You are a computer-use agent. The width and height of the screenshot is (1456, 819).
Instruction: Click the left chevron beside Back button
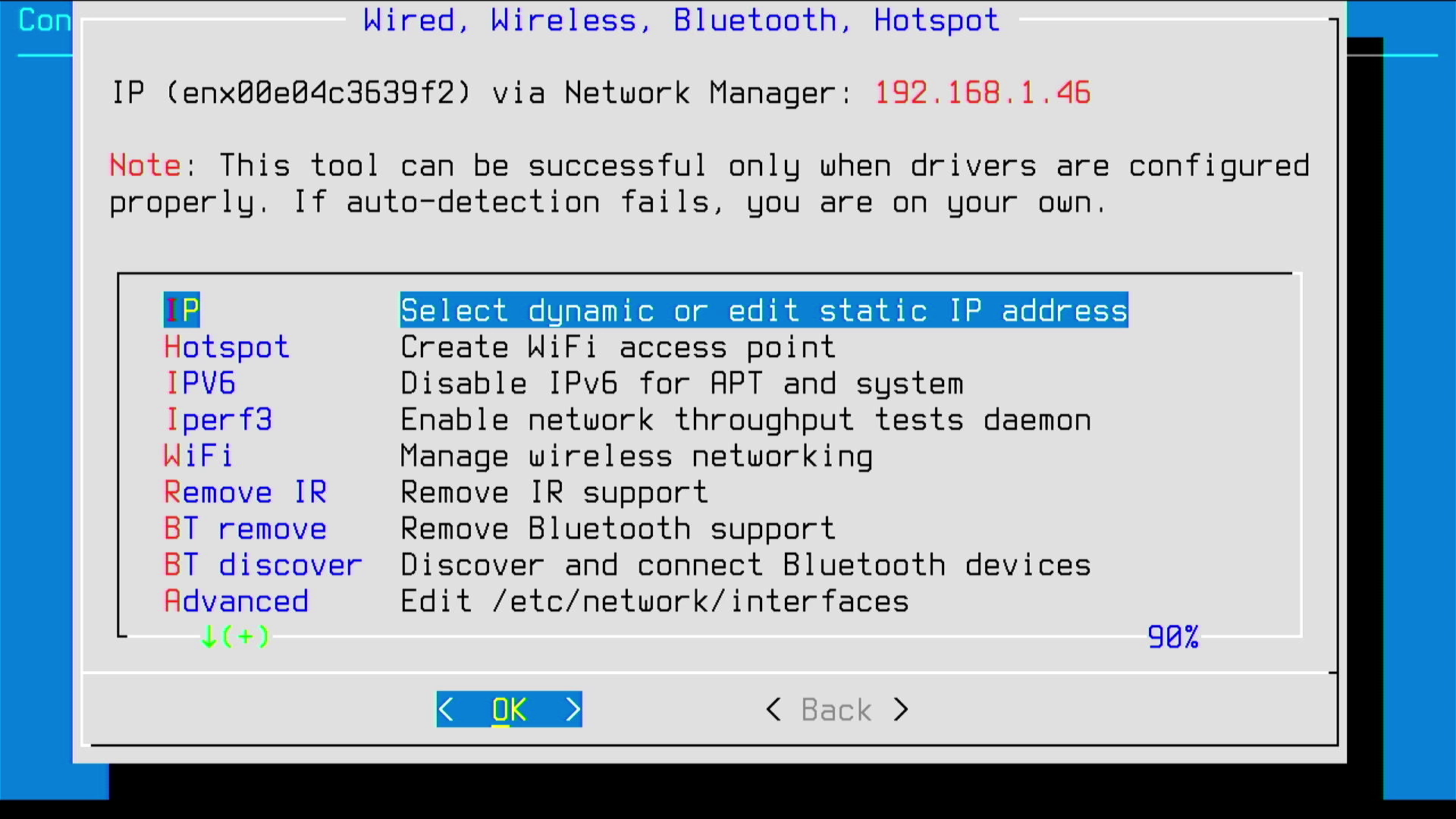tap(774, 709)
